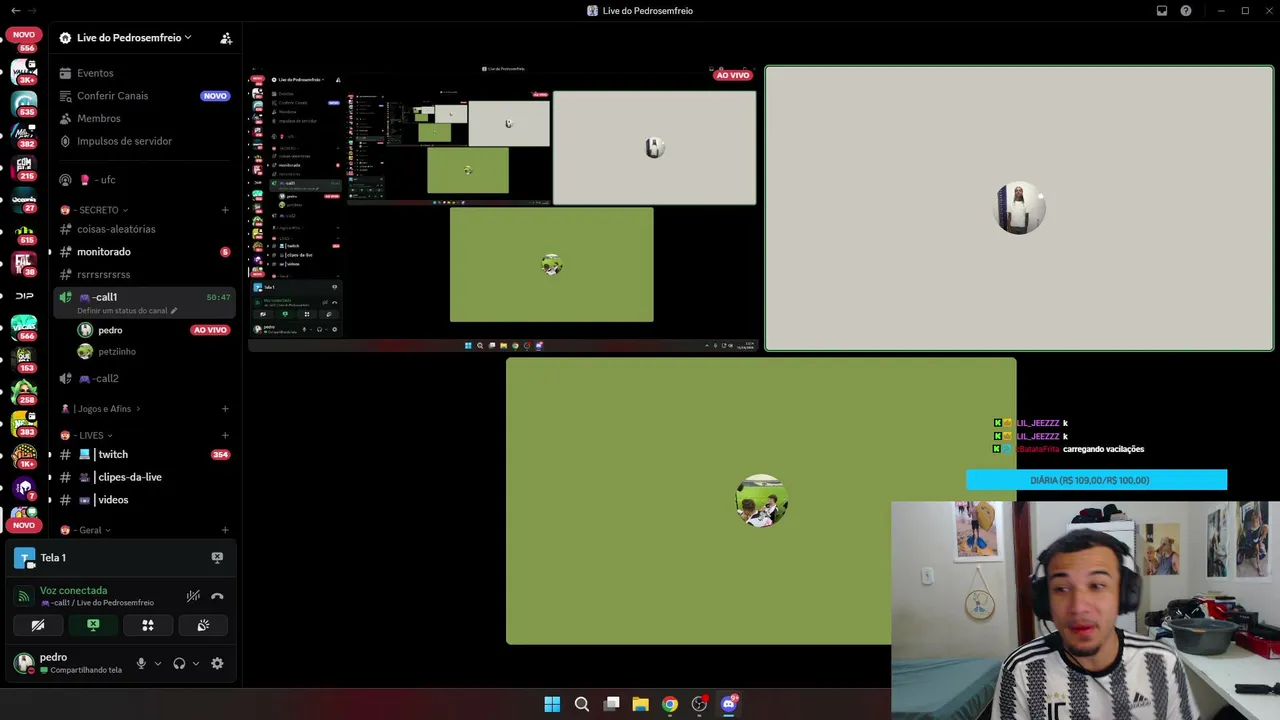Open the activities button

pos(148,625)
